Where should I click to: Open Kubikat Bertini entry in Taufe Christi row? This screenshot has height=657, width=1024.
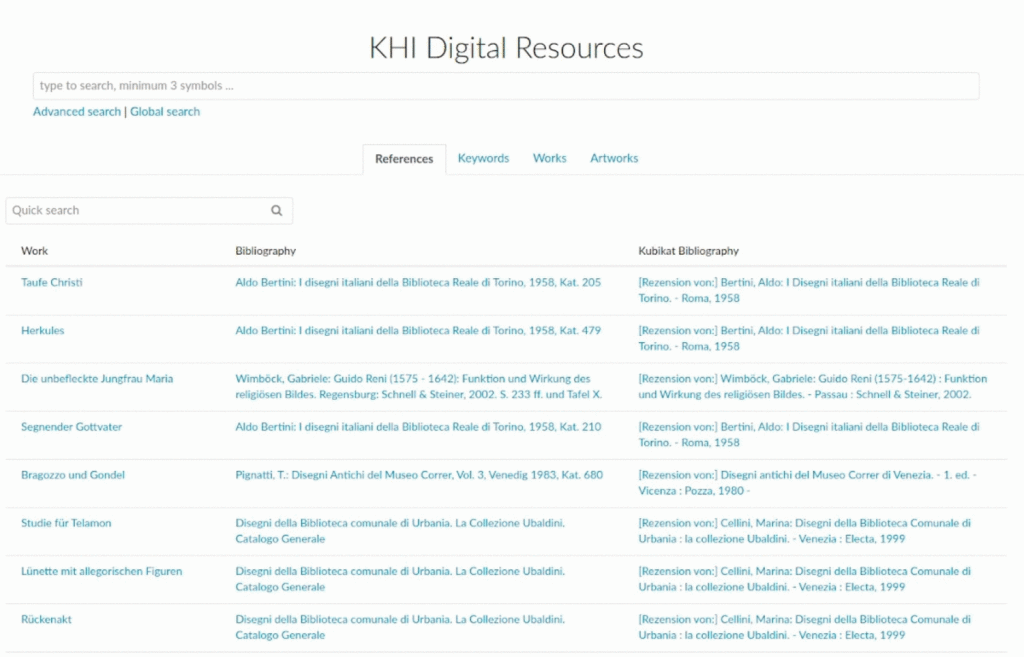[809, 290]
